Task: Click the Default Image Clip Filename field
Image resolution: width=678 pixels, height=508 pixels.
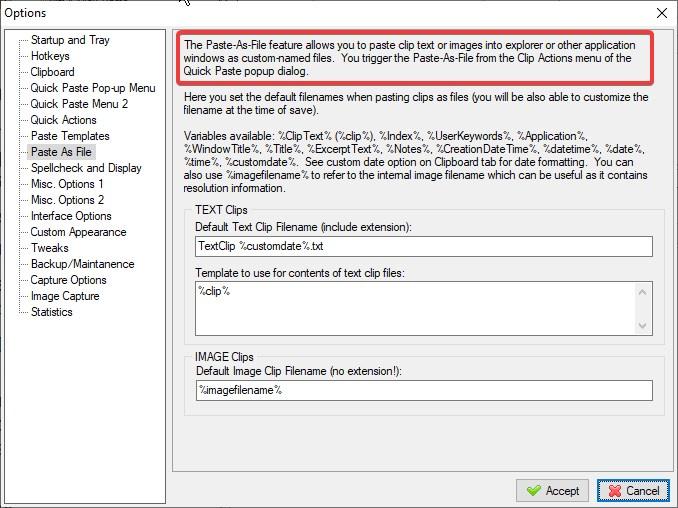Action: pyautogui.click(x=424, y=390)
